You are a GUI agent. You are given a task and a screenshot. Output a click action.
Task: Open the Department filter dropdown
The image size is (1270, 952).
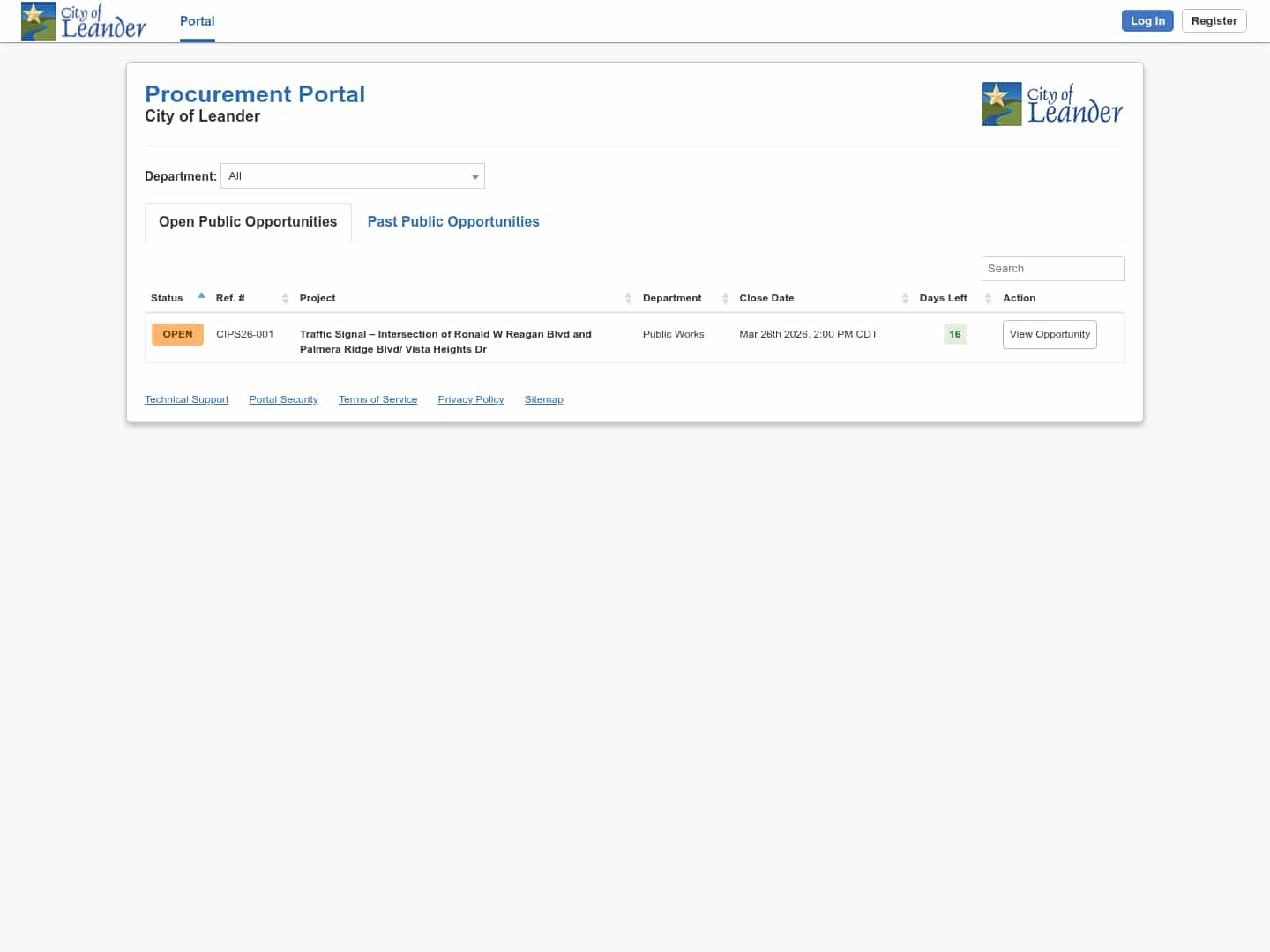352,175
